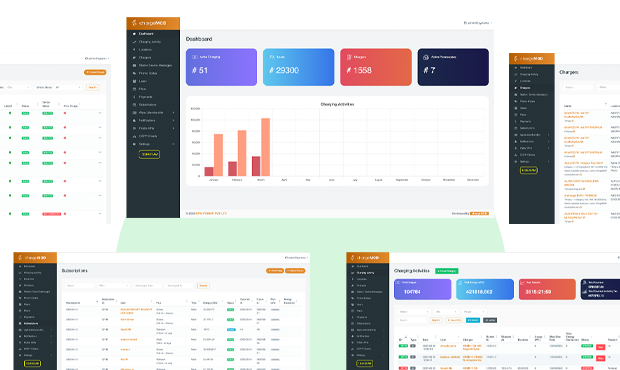Expand the memberships submenu in center sidebar
Image resolution: width=620 pixels, height=370 pixels.
pos(174,113)
